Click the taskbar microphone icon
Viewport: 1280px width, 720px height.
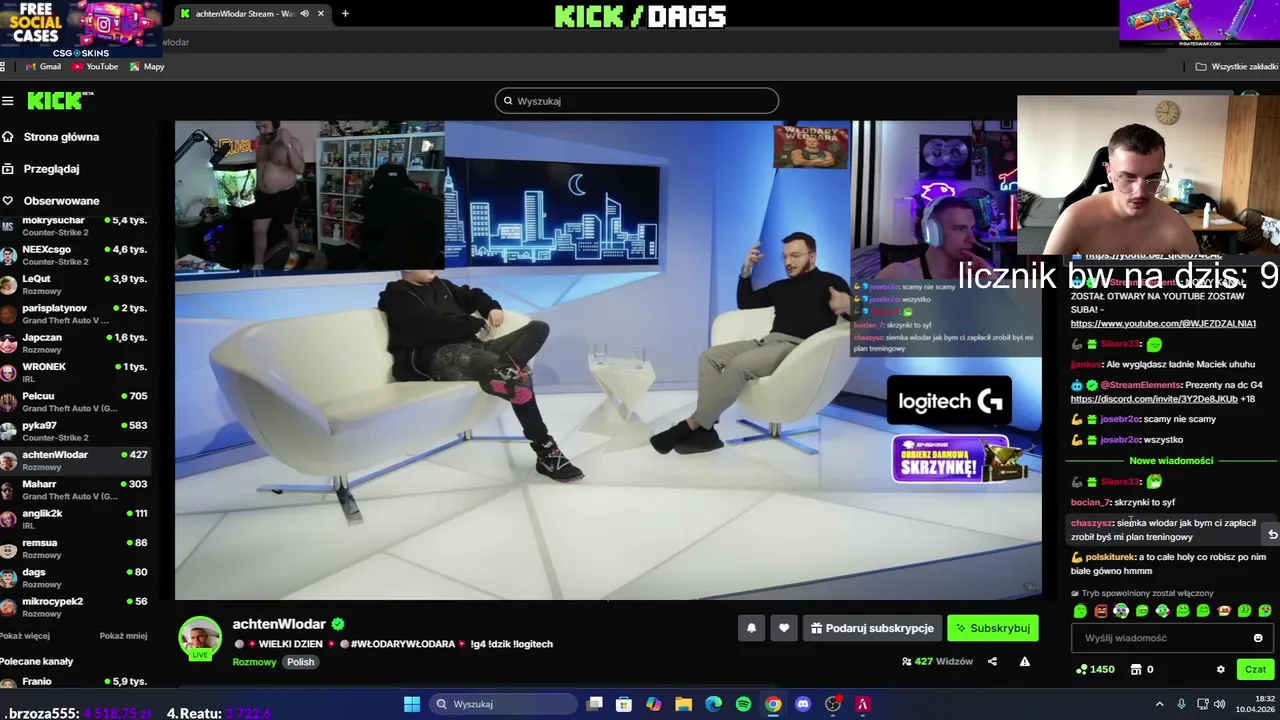[1181, 704]
